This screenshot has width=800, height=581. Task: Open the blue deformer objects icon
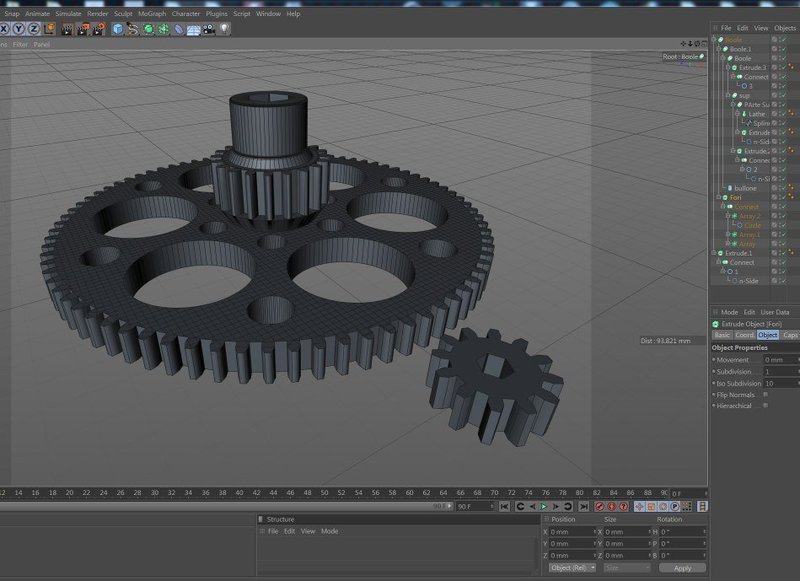click(179, 29)
